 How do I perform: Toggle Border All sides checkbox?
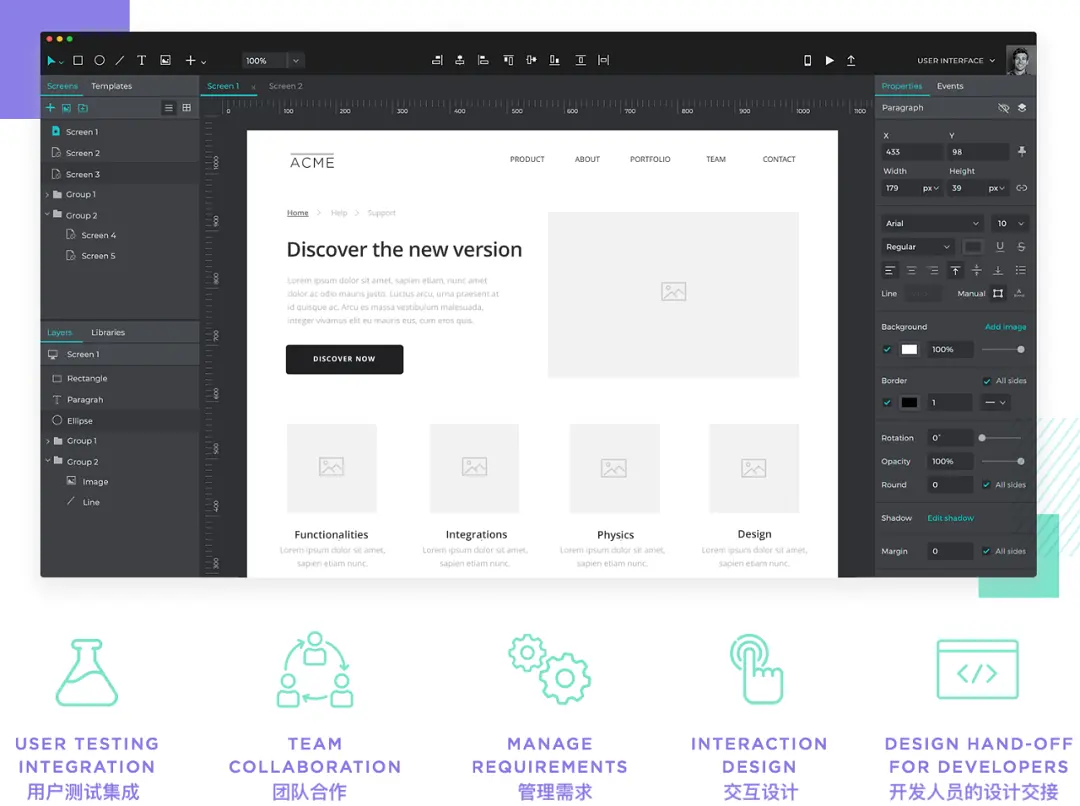tap(987, 381)
